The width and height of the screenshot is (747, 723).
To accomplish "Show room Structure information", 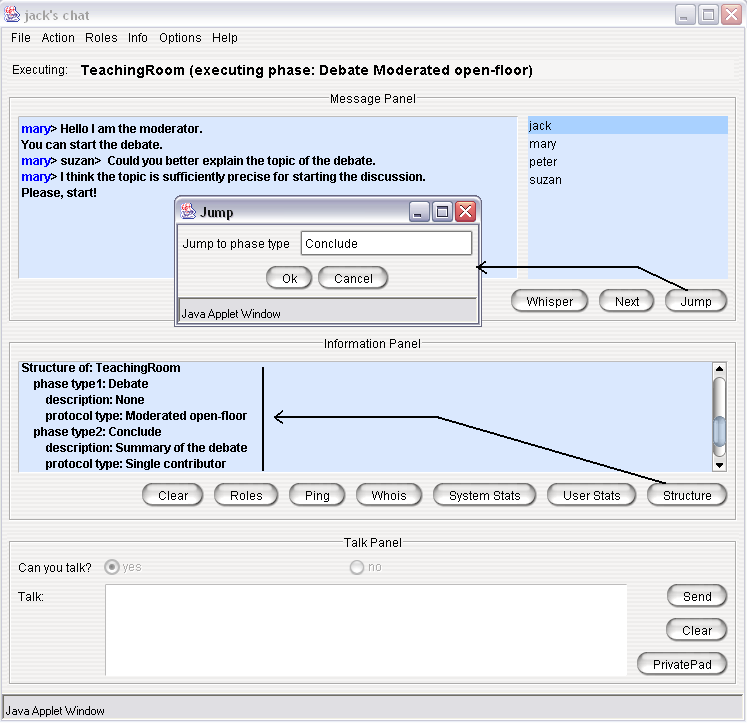I will pyautogui.click(x=687, y=495).
